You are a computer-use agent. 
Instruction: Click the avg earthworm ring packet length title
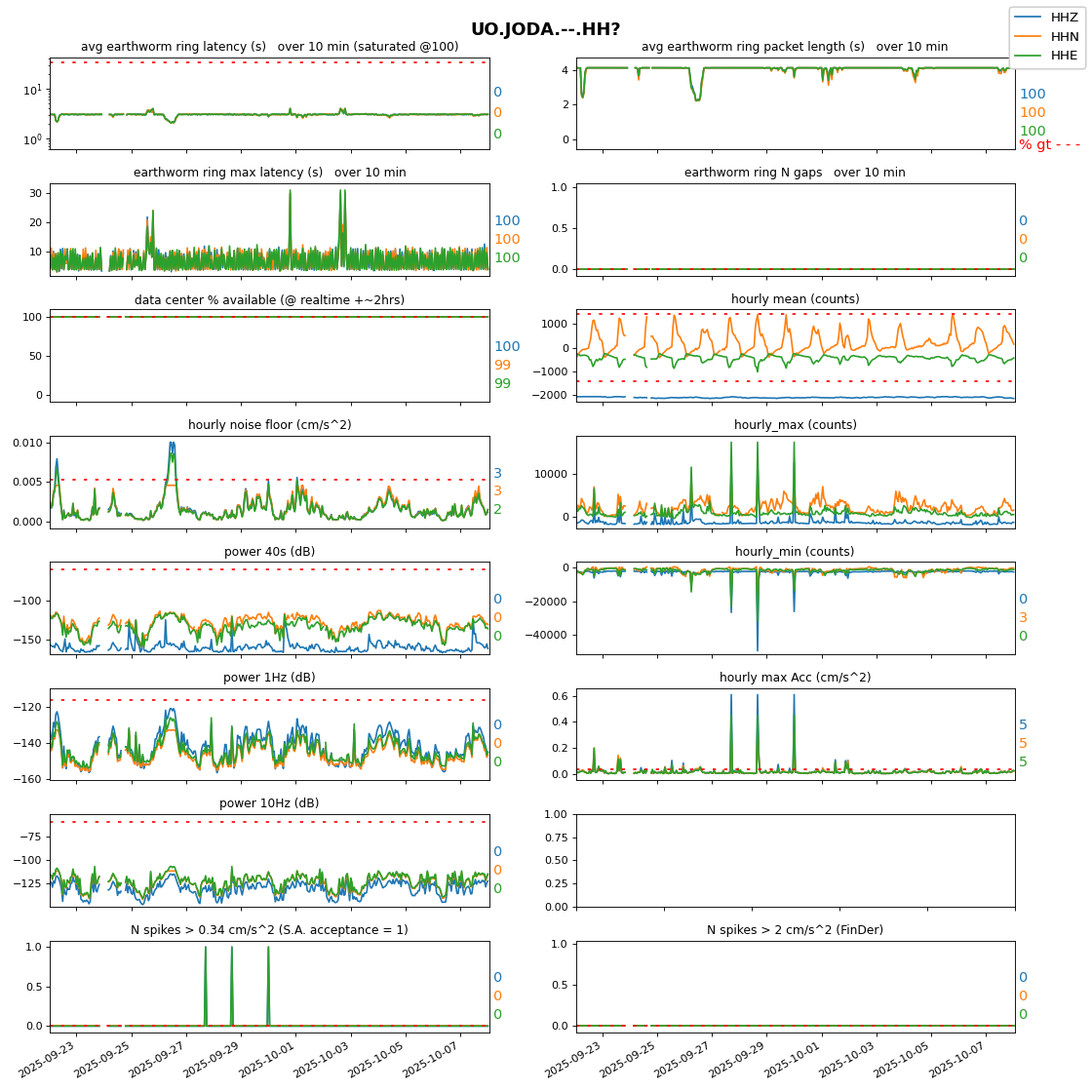(x=795, y=47)
